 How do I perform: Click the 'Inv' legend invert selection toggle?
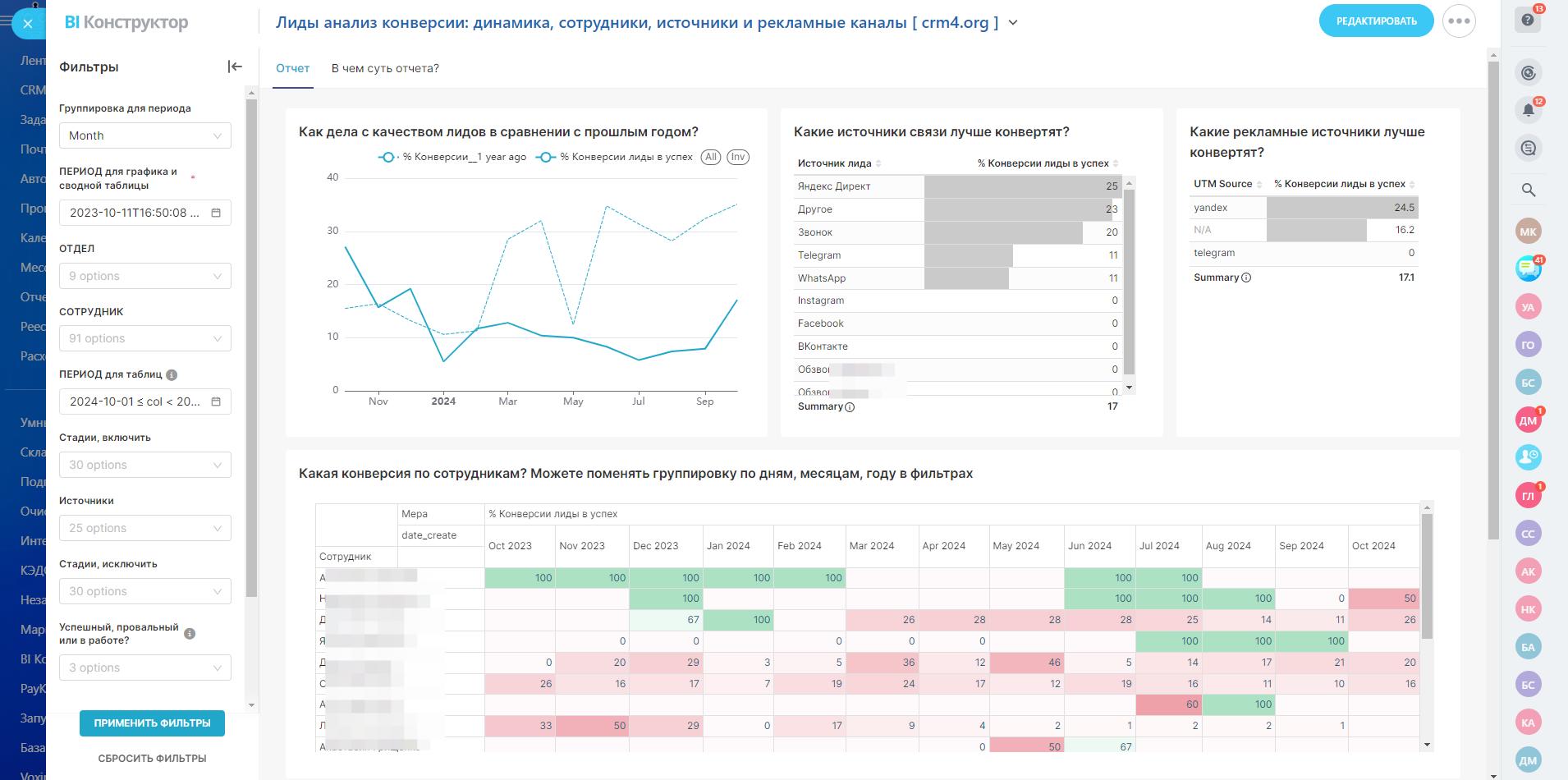737,157
